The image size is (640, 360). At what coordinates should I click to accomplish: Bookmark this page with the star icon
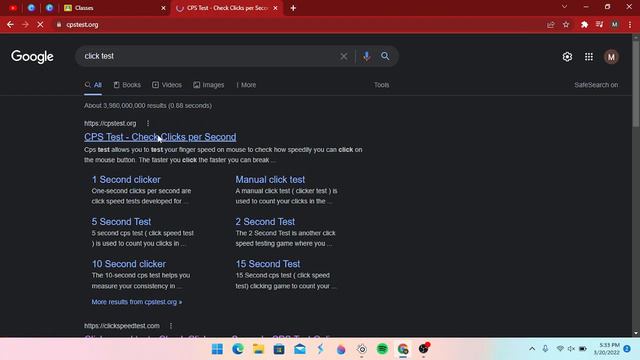(566, 24)
